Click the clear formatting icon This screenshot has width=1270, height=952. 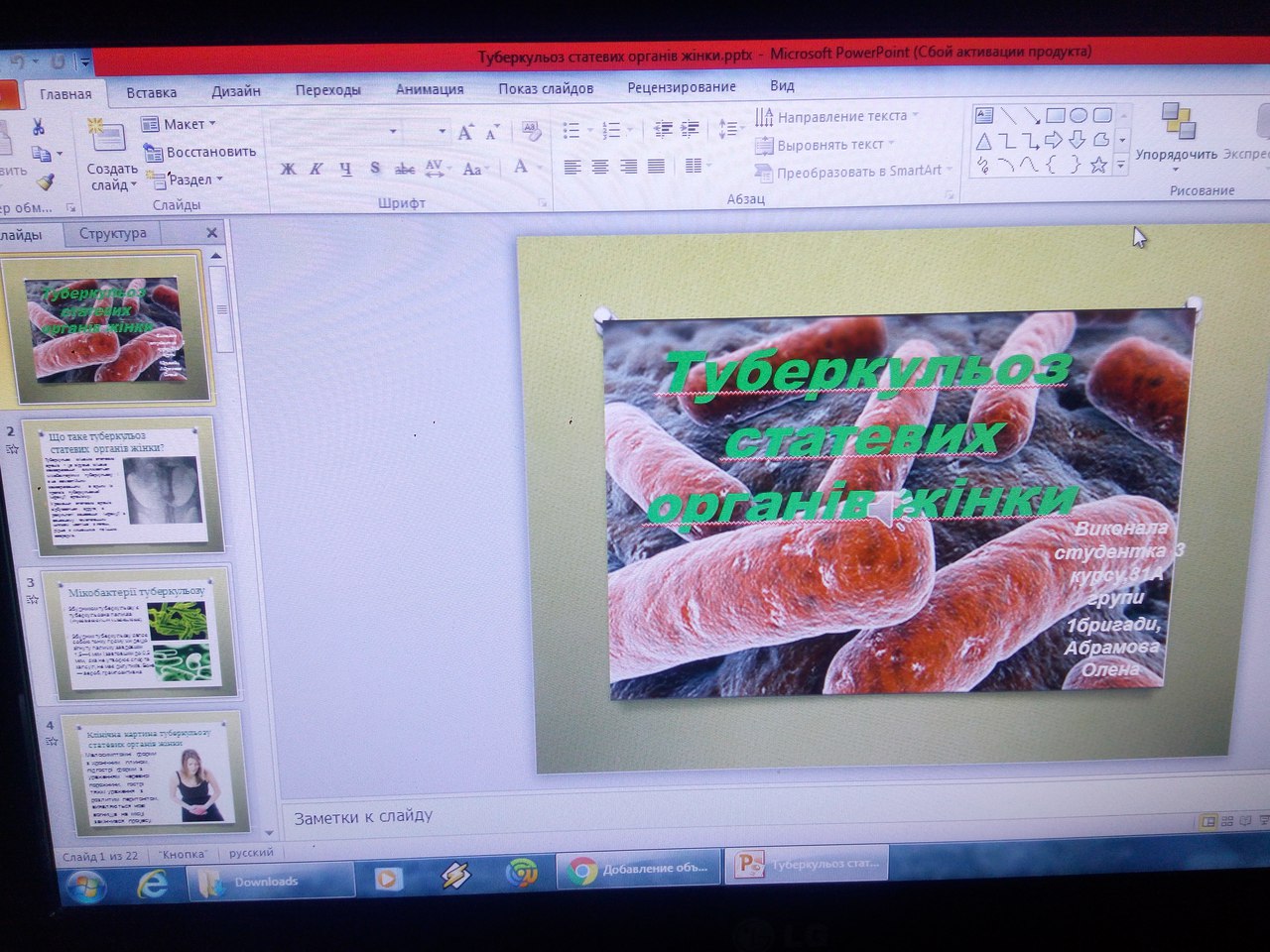(x=531, y=132)
